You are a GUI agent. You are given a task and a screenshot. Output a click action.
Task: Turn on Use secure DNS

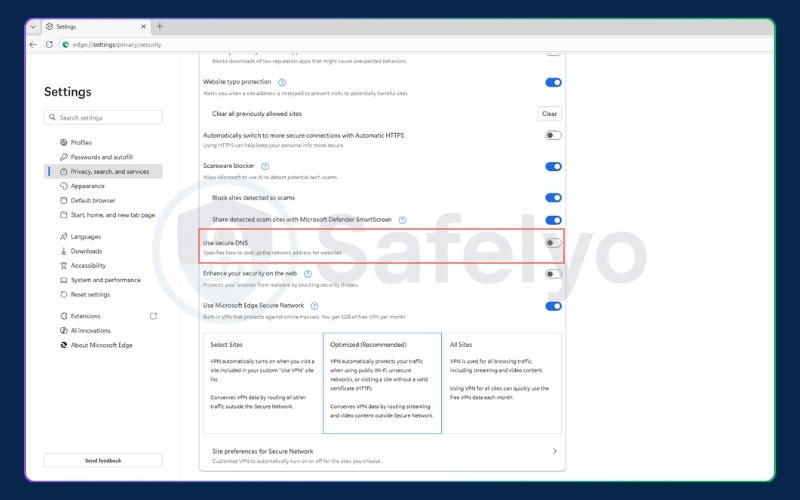pos(553,243)
